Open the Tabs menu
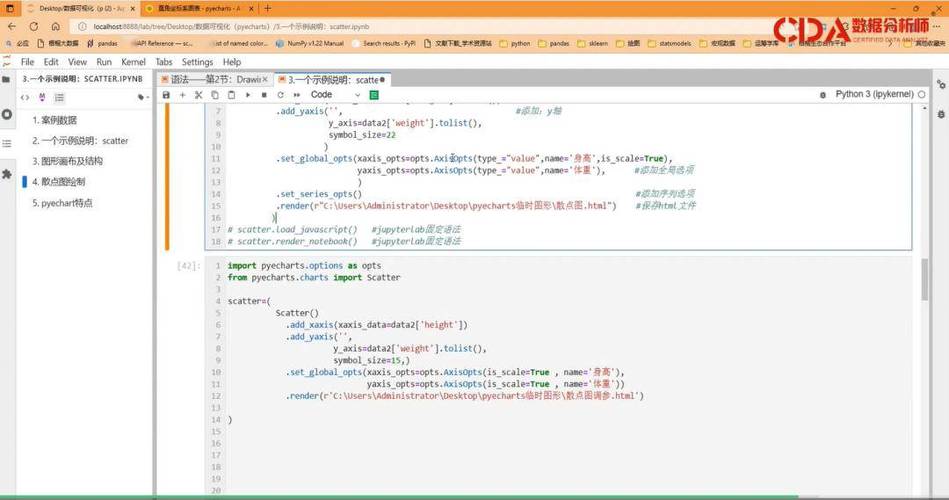This screenshot has width=949, height=500. 163,62
